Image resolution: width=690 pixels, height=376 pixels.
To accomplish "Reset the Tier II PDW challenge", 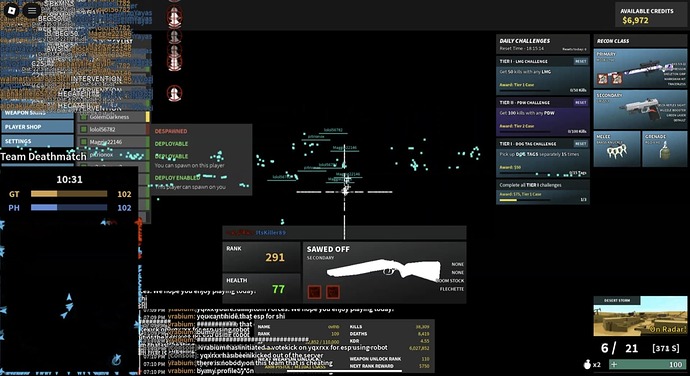I will click(x=580, y=103).
